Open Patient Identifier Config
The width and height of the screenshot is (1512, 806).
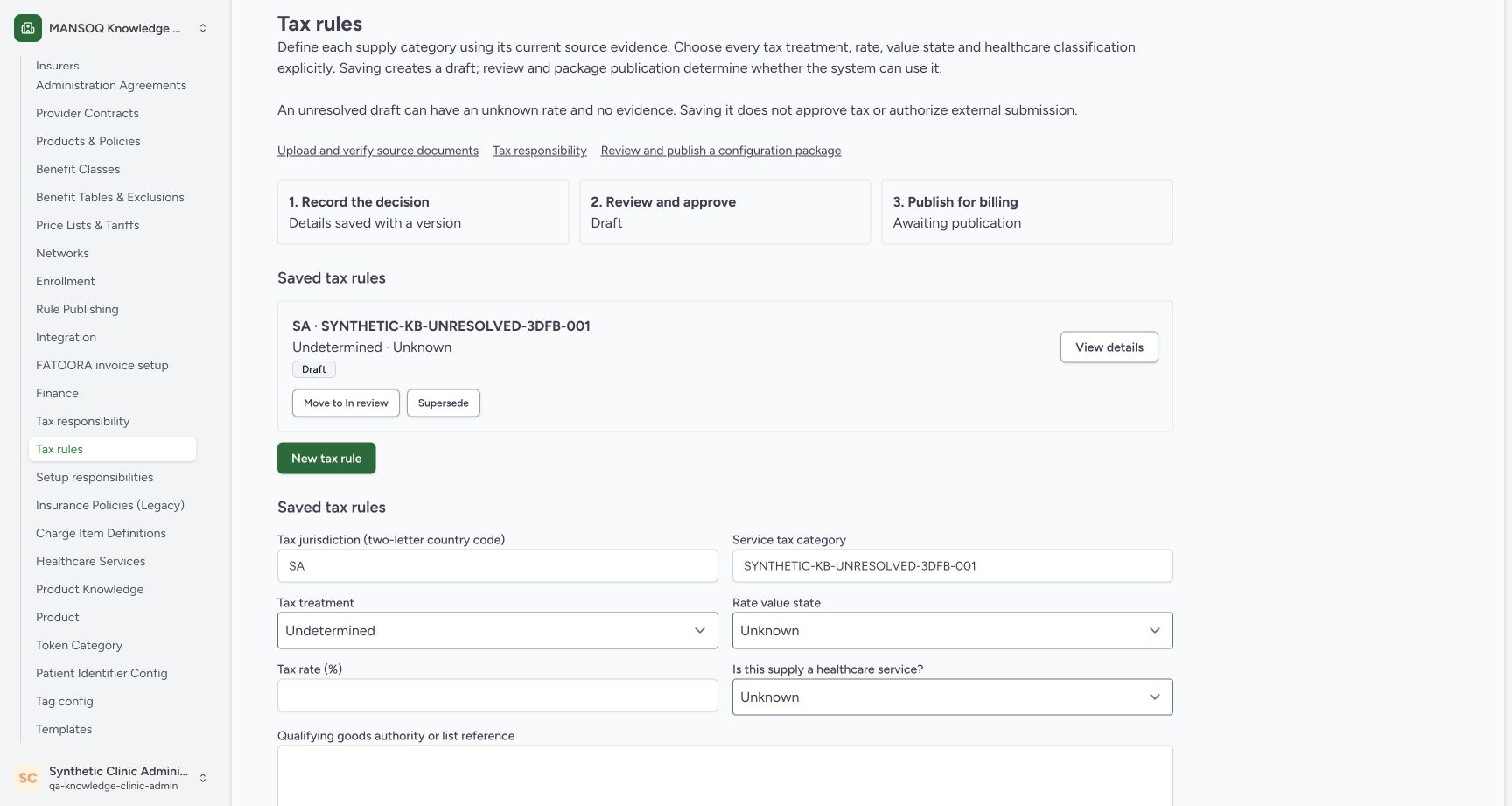click(101, 673)
